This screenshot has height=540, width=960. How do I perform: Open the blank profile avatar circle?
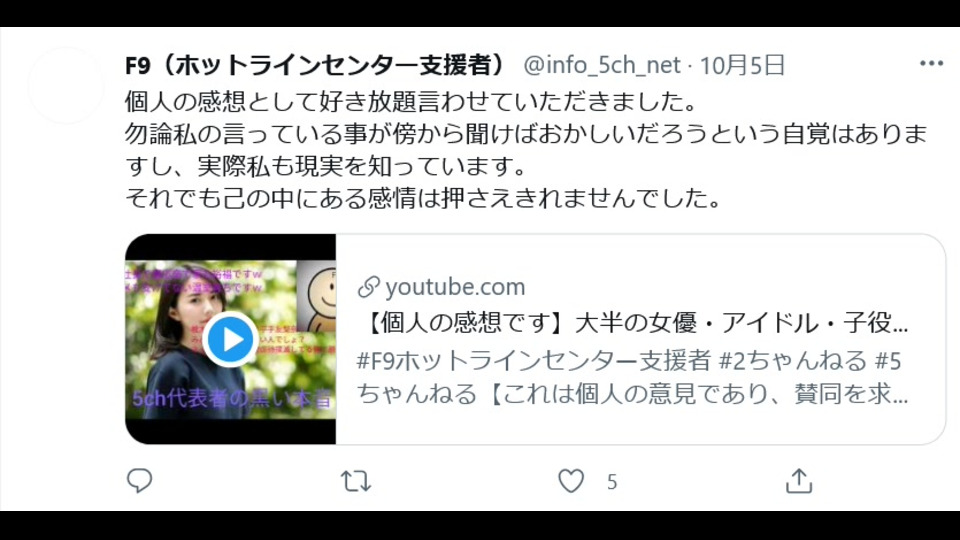tap(66, 85)
